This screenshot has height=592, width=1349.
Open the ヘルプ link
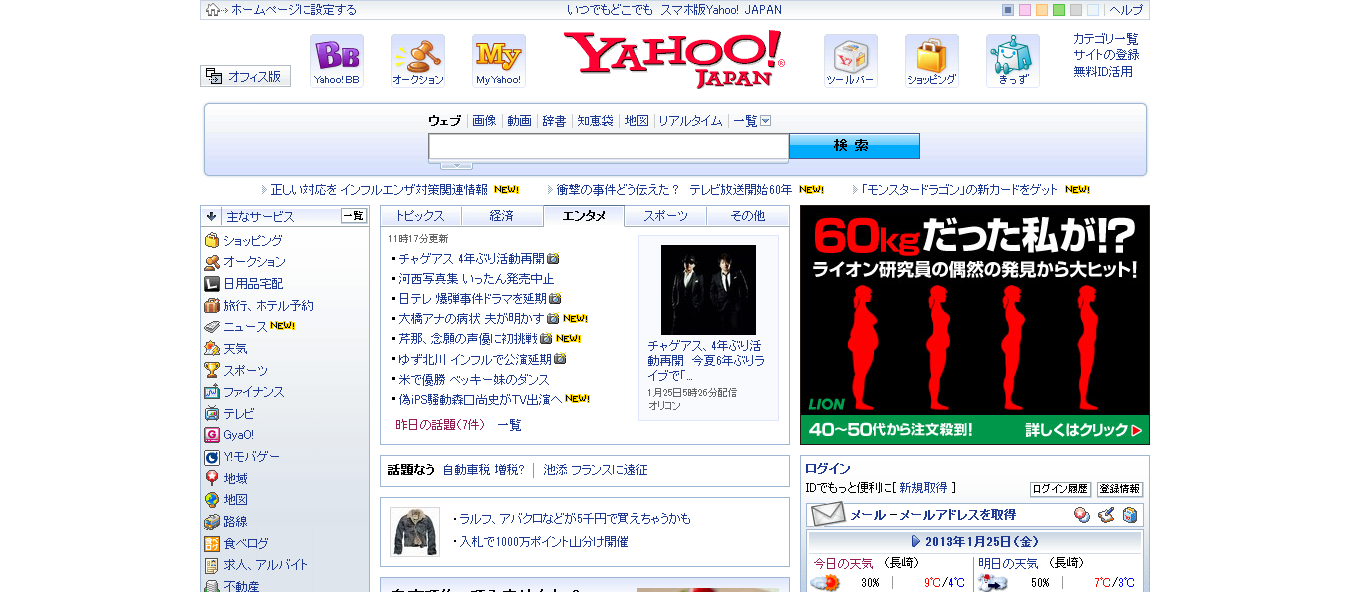(x=1126, y=10)
